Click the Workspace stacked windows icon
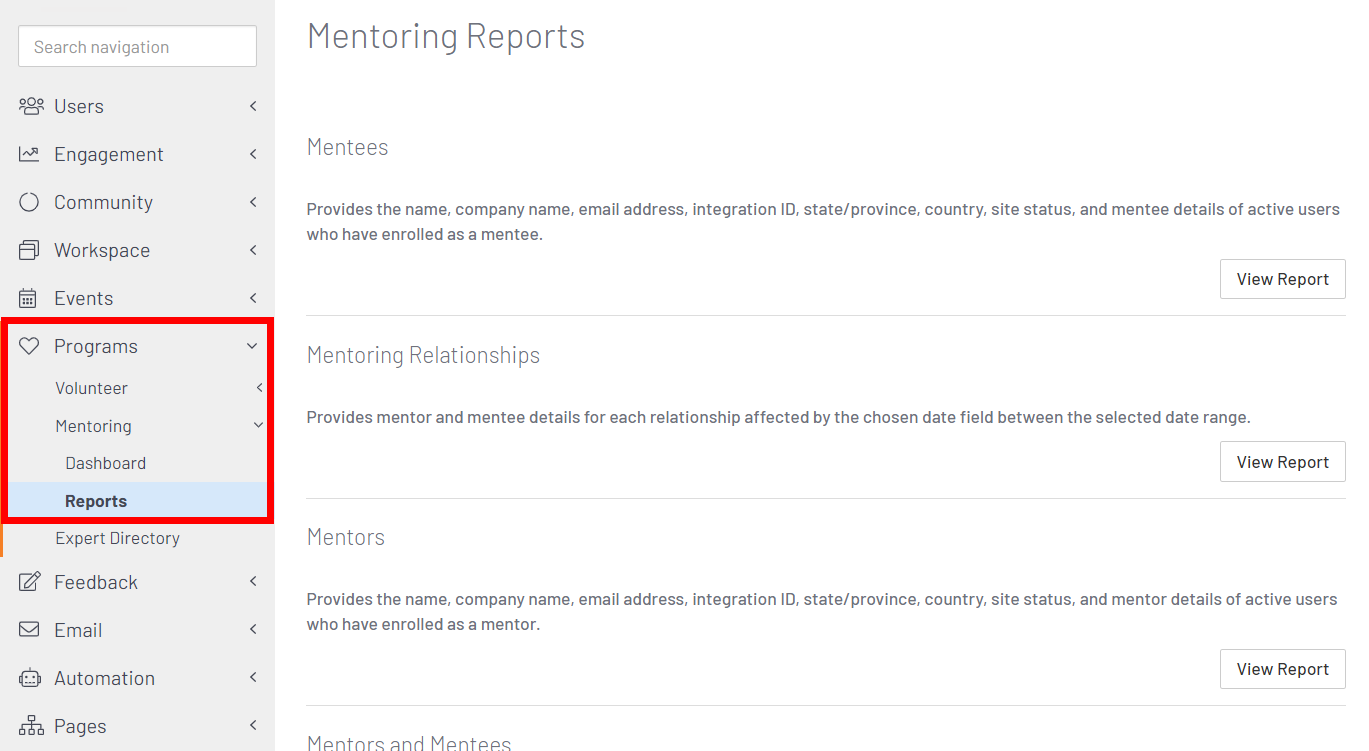1369x751 pixels. [x=29, y=250]
